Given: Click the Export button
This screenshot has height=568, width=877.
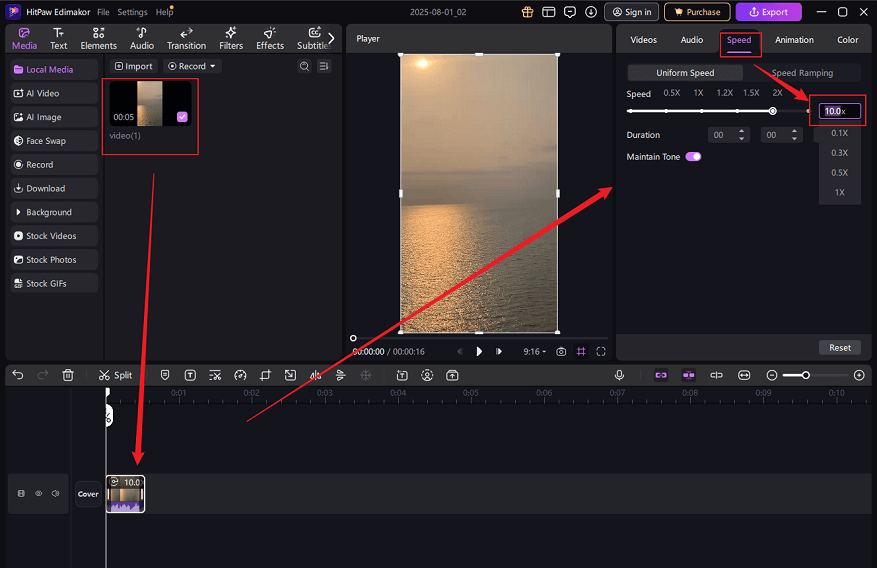Looking at the screenshot, I should (768, 12).
